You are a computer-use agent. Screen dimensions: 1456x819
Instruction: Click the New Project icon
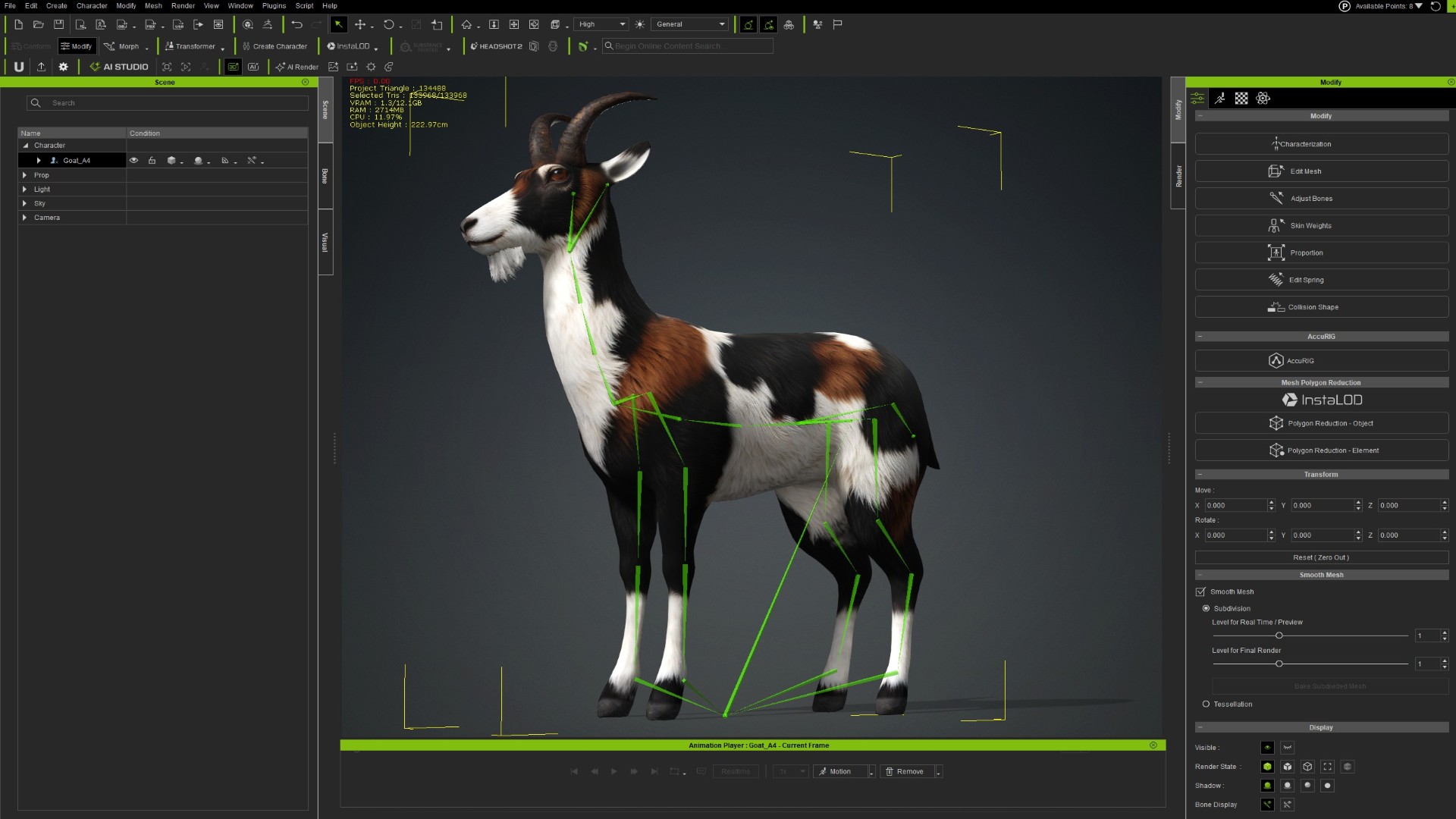18,24
